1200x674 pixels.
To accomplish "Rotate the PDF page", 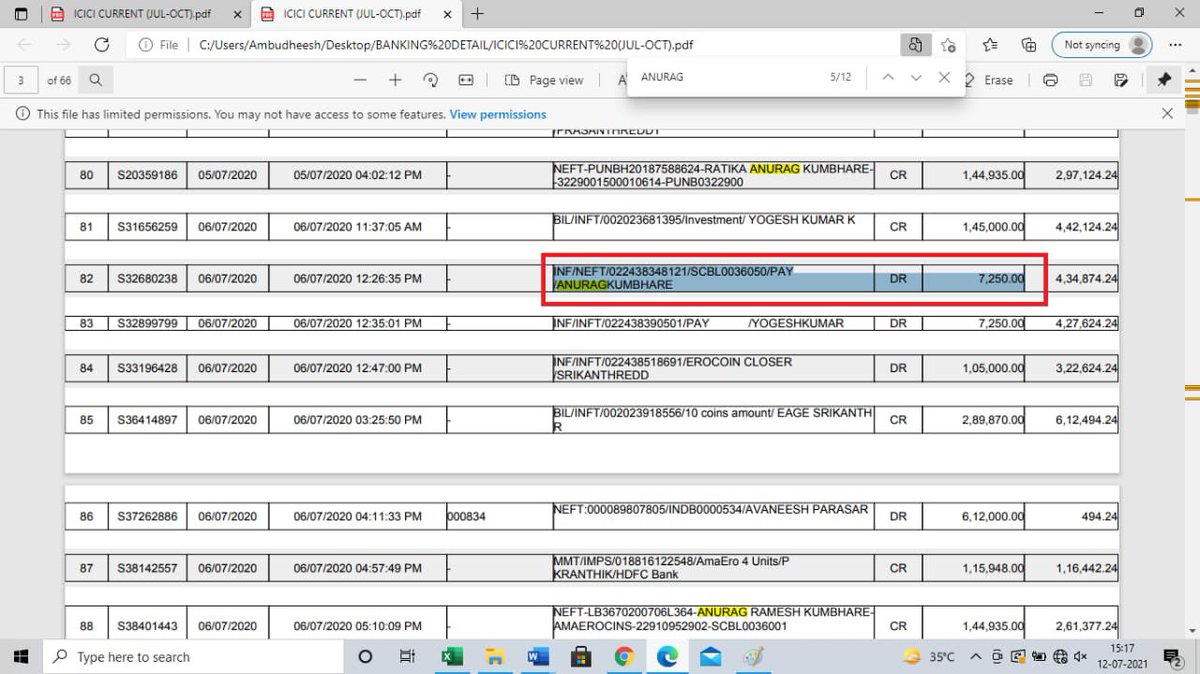I will click(x=431, y=80).
